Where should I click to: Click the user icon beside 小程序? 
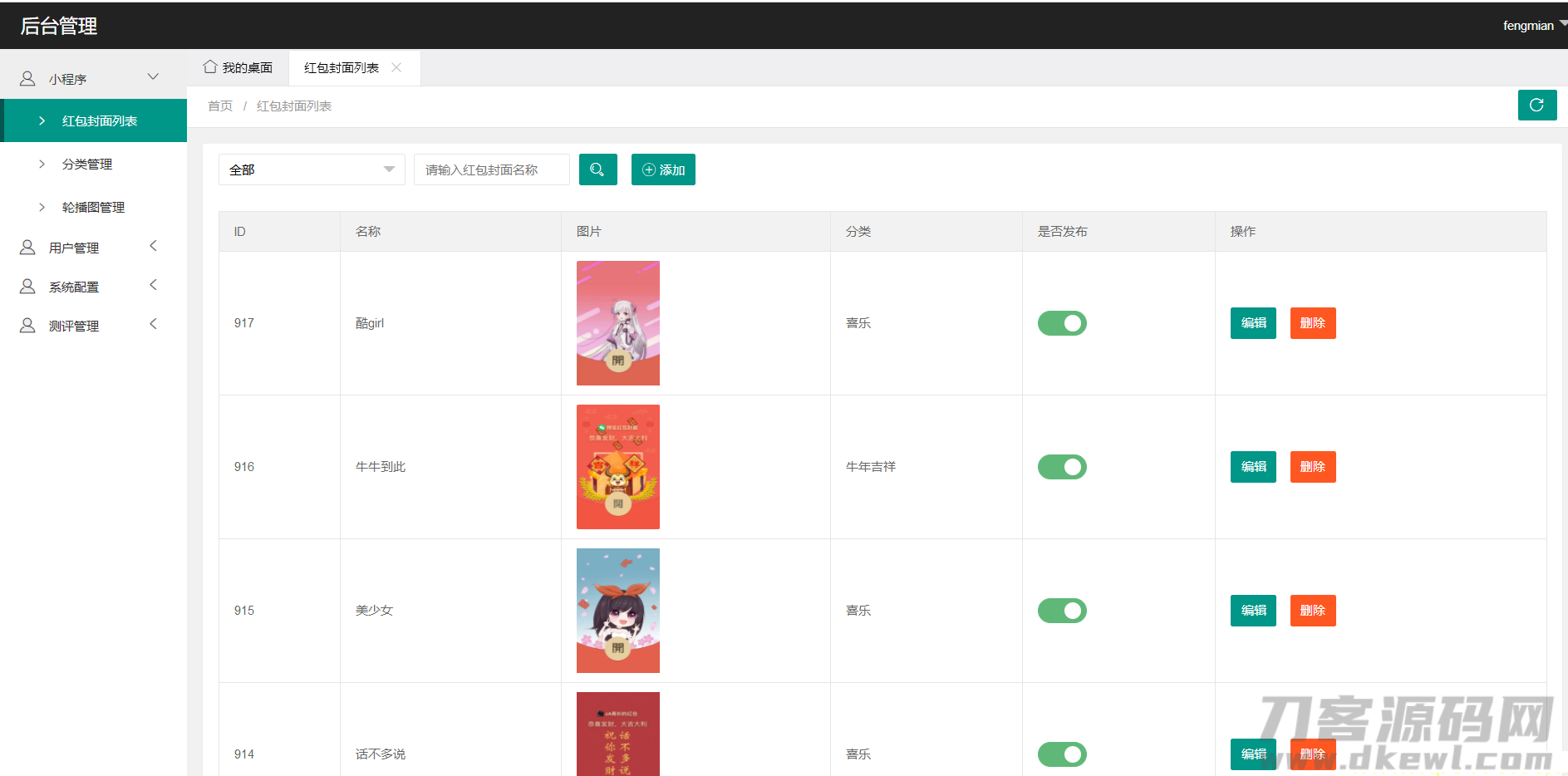[27, 79]
